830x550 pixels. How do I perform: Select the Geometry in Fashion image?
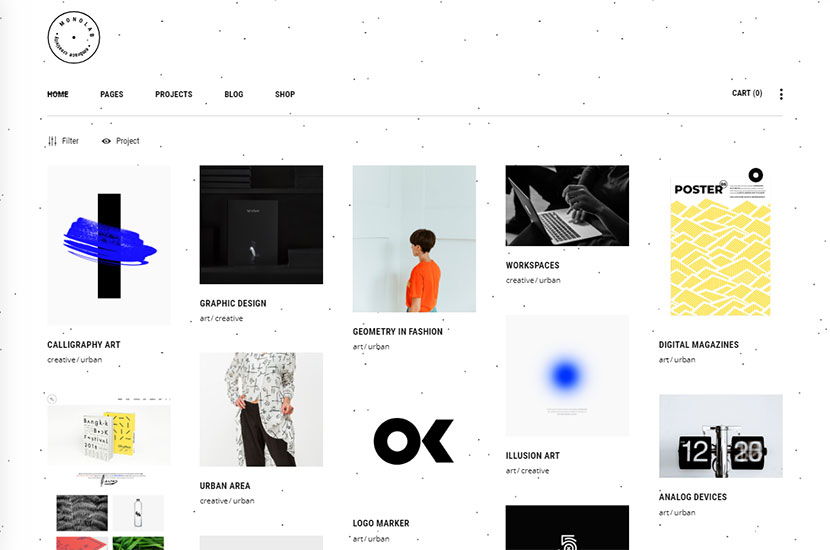point(414,239)
